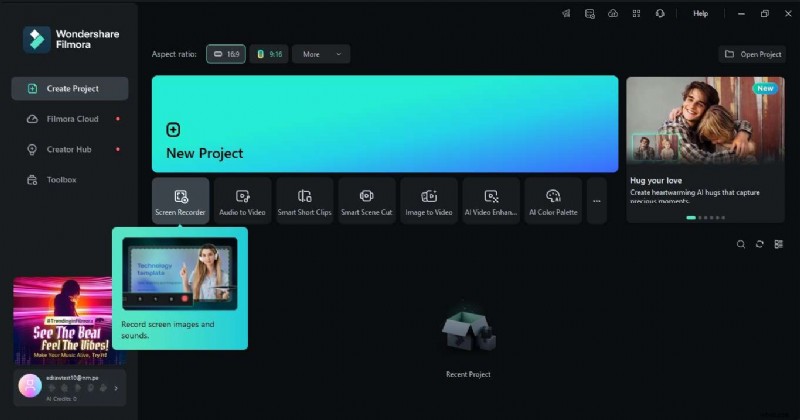This screenshot has height=420, width=800.
Task: Start the Smart Scene Cut tool
Action: [x=366, y=201]
